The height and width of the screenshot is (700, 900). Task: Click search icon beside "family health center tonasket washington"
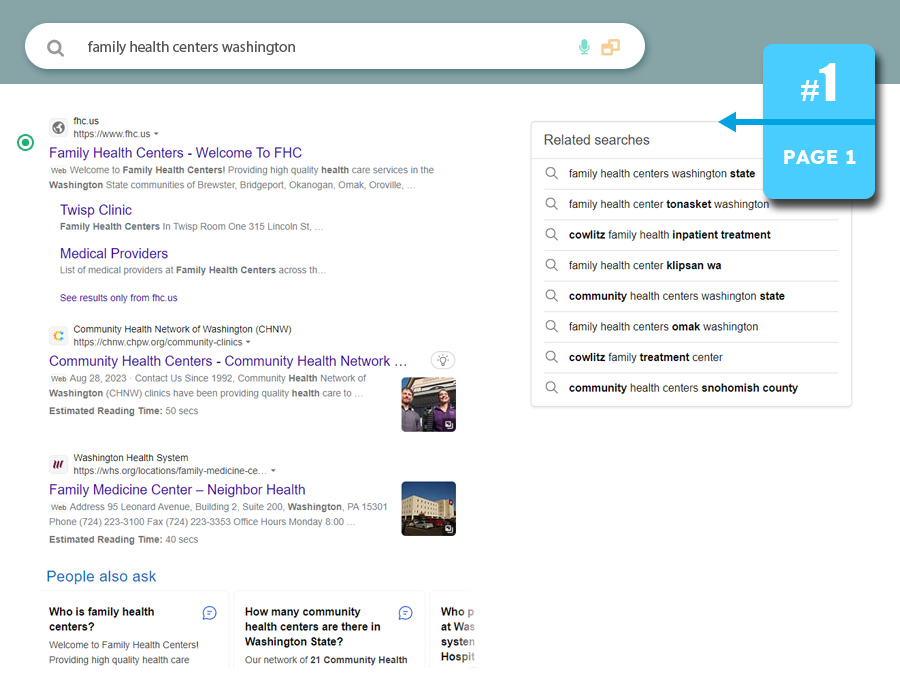pyautogui.click(x=552, y=204)
